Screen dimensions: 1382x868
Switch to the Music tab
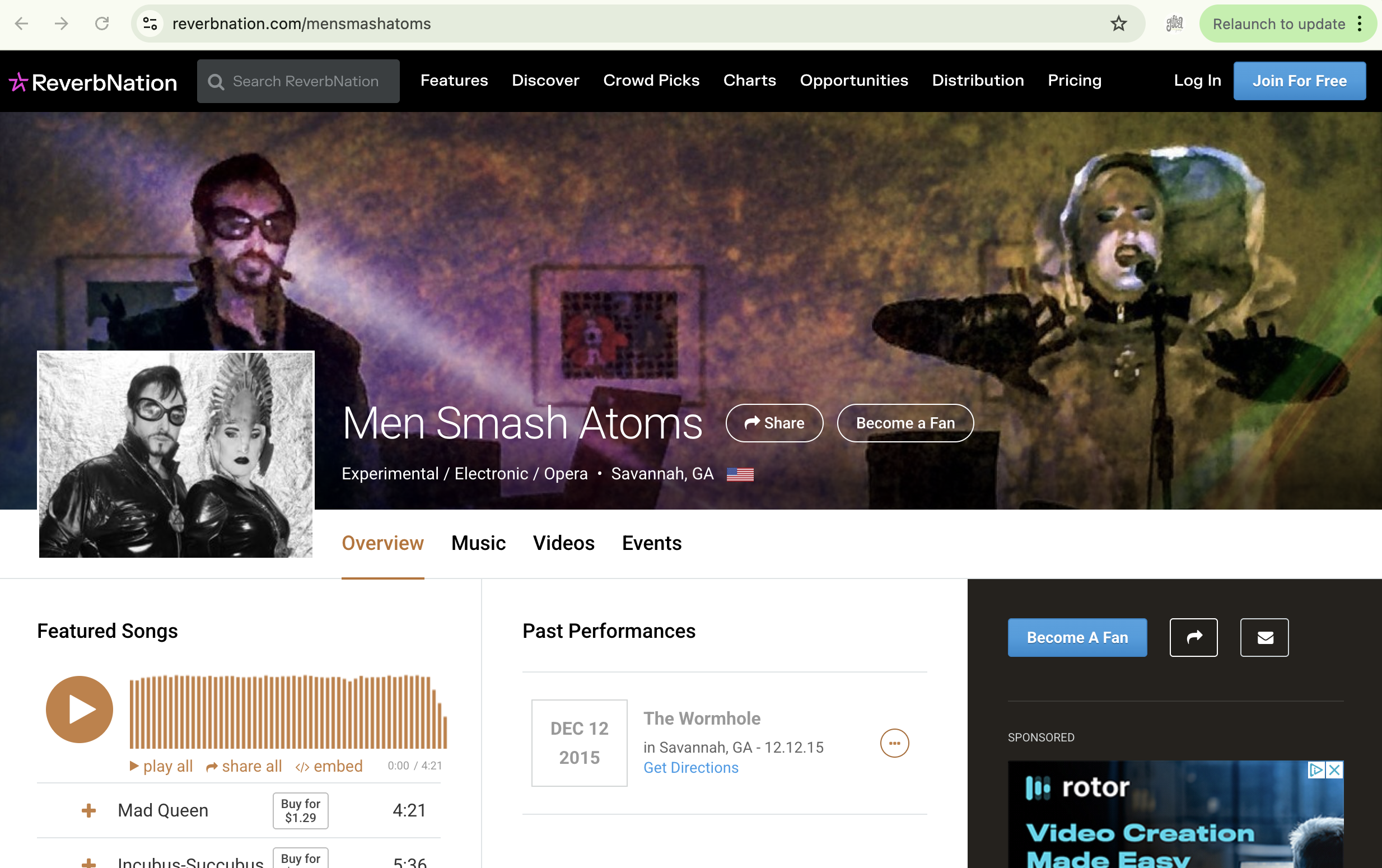click(x=478, y=543)
